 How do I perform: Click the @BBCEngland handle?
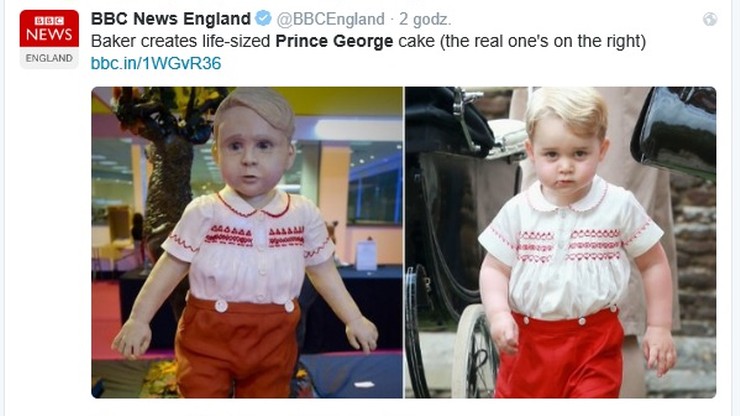(330, 19)
